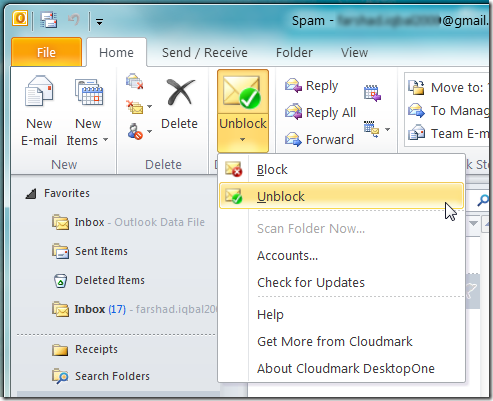Click the Undo quick access icon

73,20
